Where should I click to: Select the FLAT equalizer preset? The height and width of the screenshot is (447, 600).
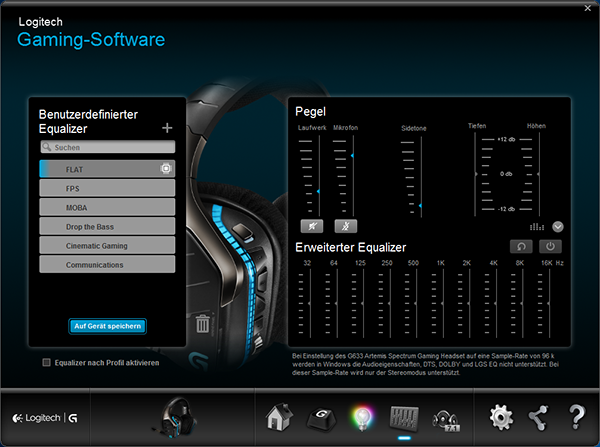click(107, 169)
